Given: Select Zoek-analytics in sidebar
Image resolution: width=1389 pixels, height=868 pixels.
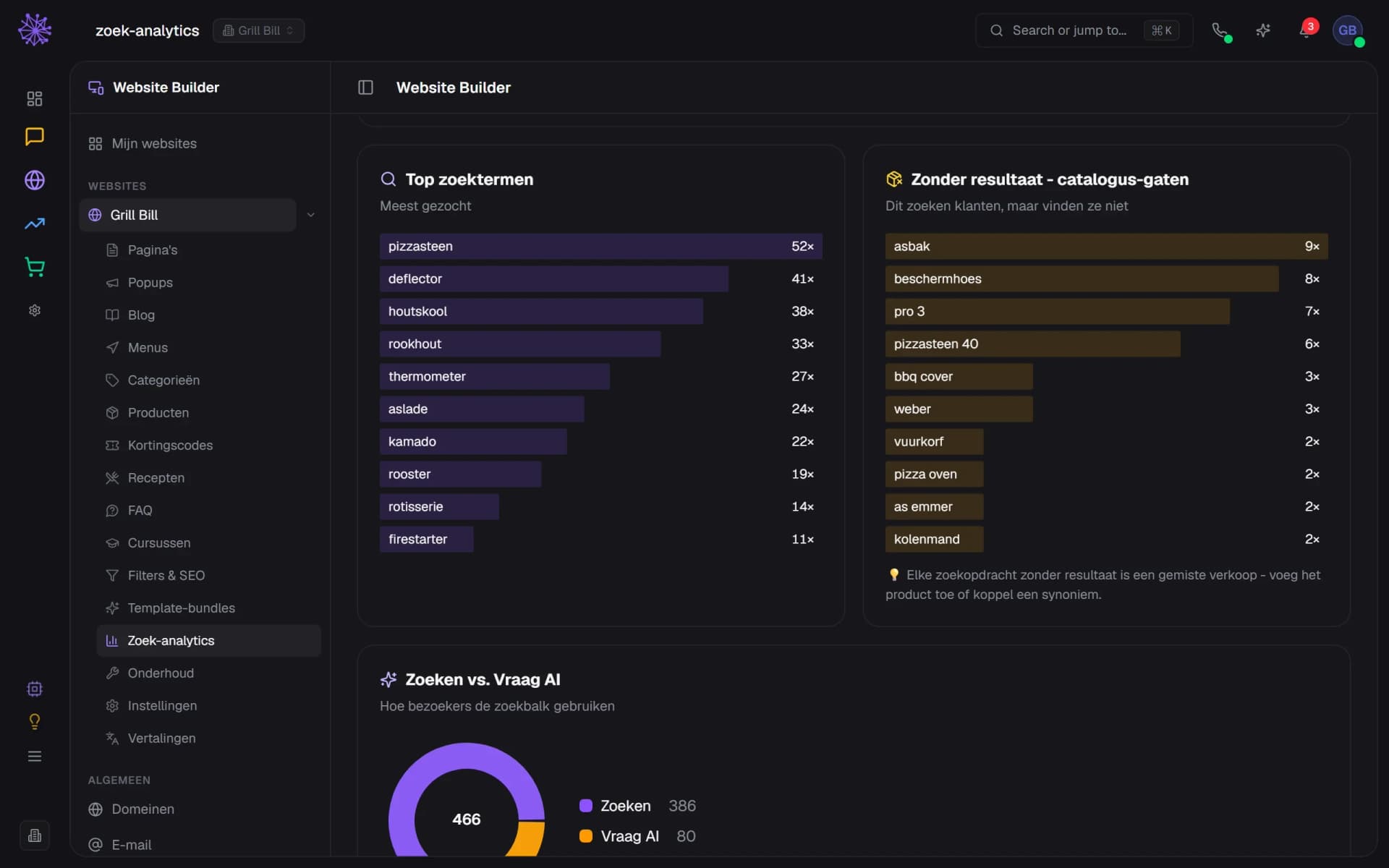Looking at the screenshot, I should (x=209, y=640).
